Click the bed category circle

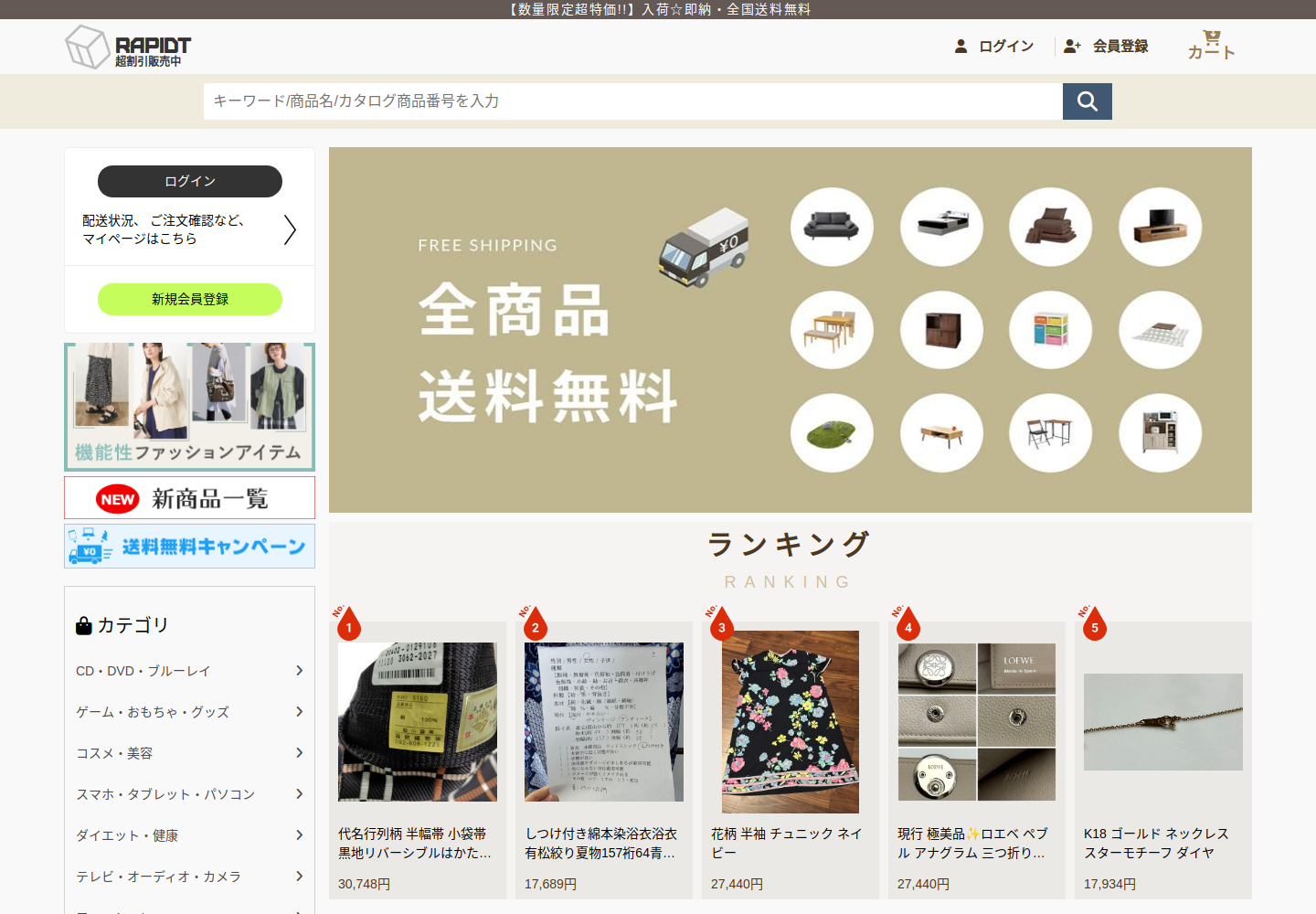(x=941, y=227)
